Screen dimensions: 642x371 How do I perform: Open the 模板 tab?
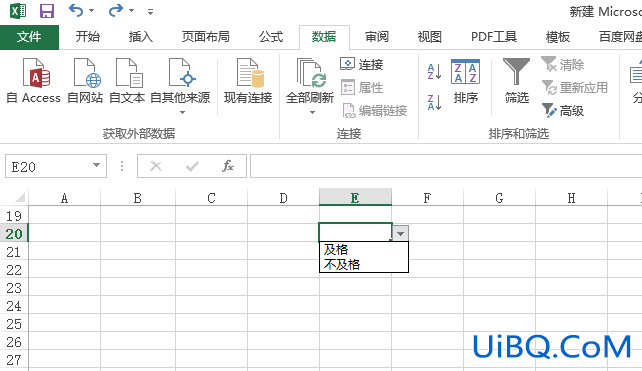558,37
